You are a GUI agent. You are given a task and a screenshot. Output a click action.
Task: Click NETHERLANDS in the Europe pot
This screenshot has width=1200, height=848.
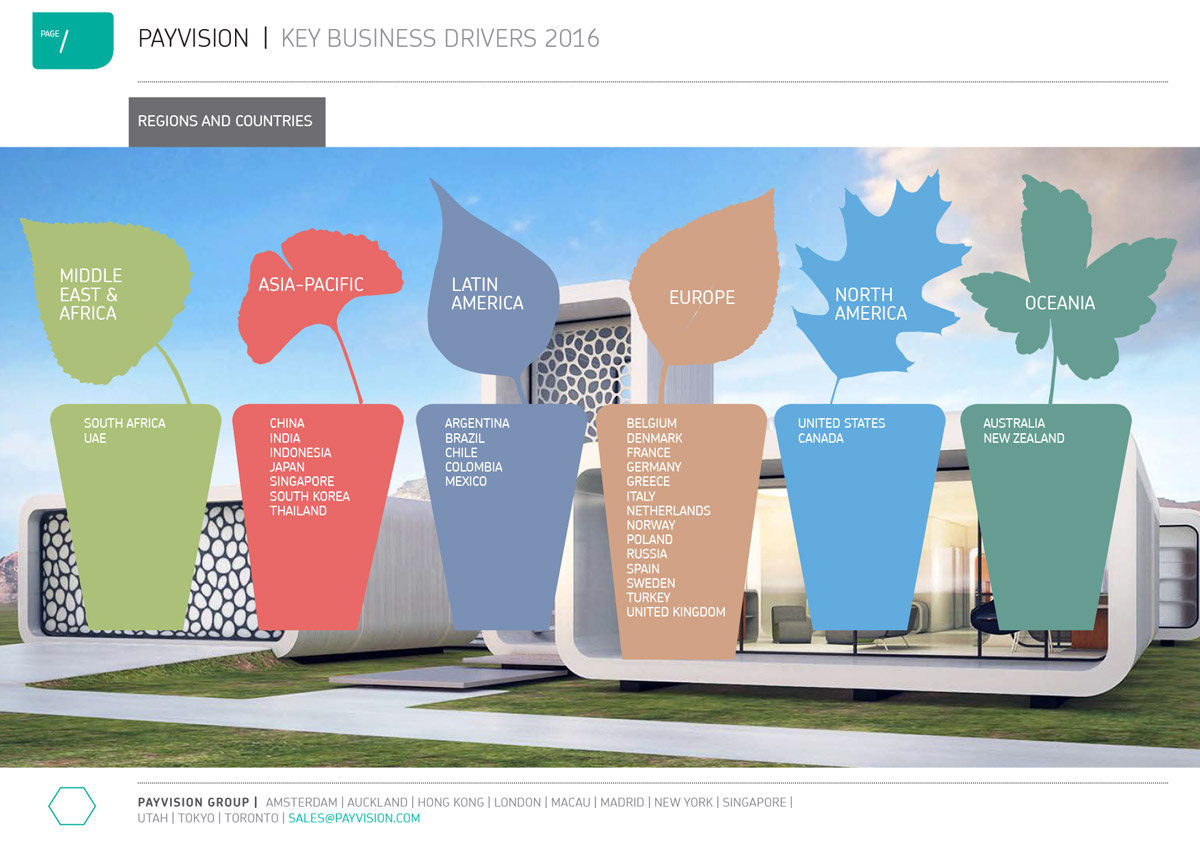[669, 510]
